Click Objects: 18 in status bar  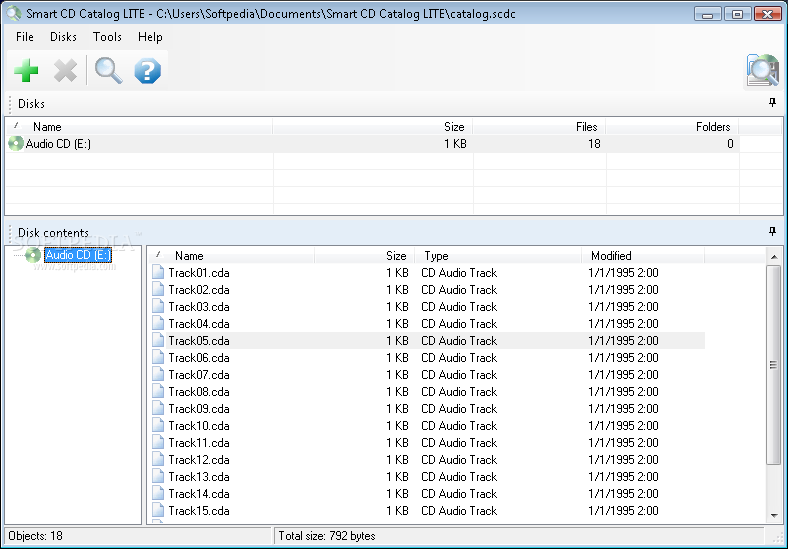coord(35,536)
